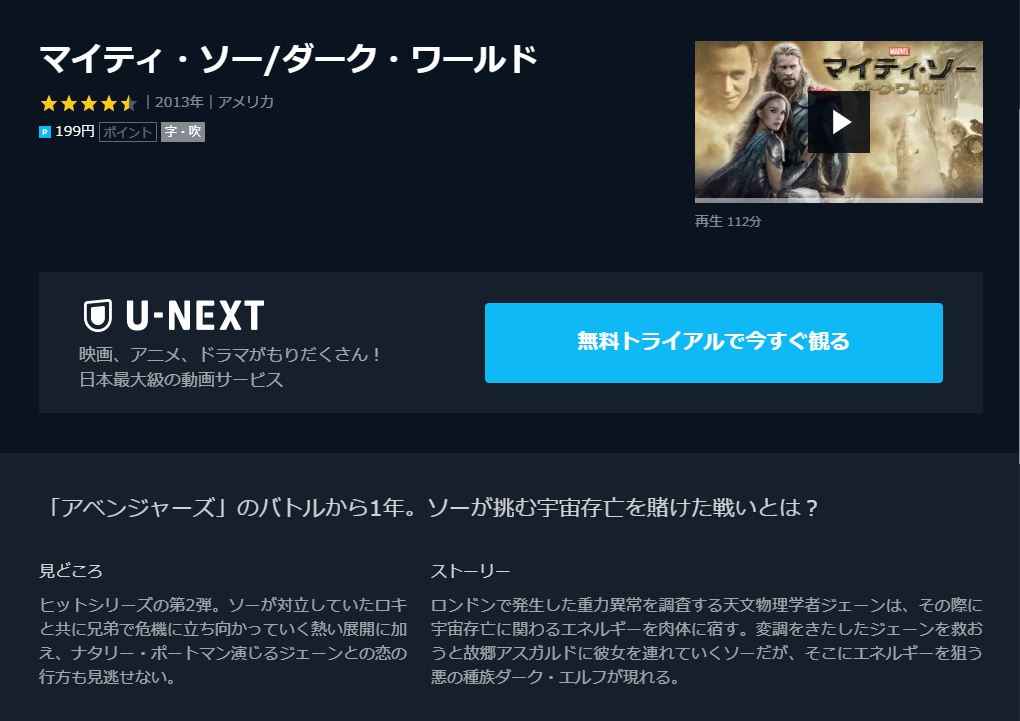Screen dimensions: 1020x721
Task: Click the アメリカ country label
Action: pos(246,102)
